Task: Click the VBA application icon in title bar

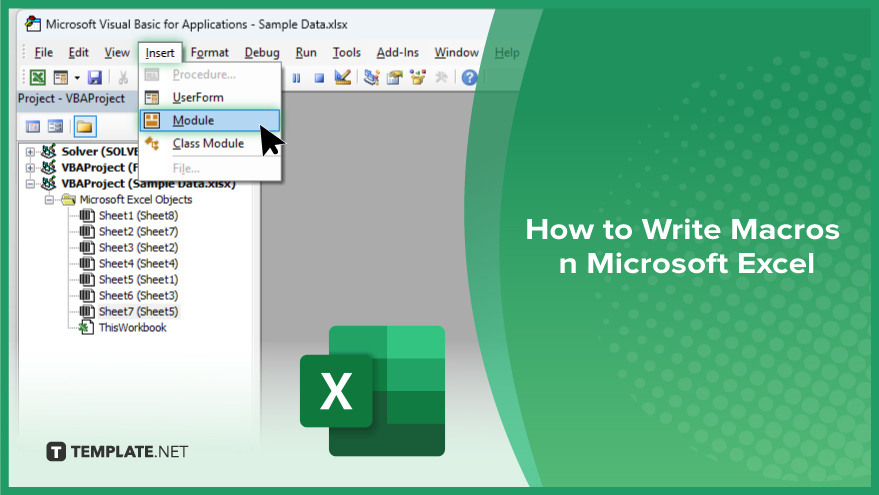Action: tap(33, 24)
